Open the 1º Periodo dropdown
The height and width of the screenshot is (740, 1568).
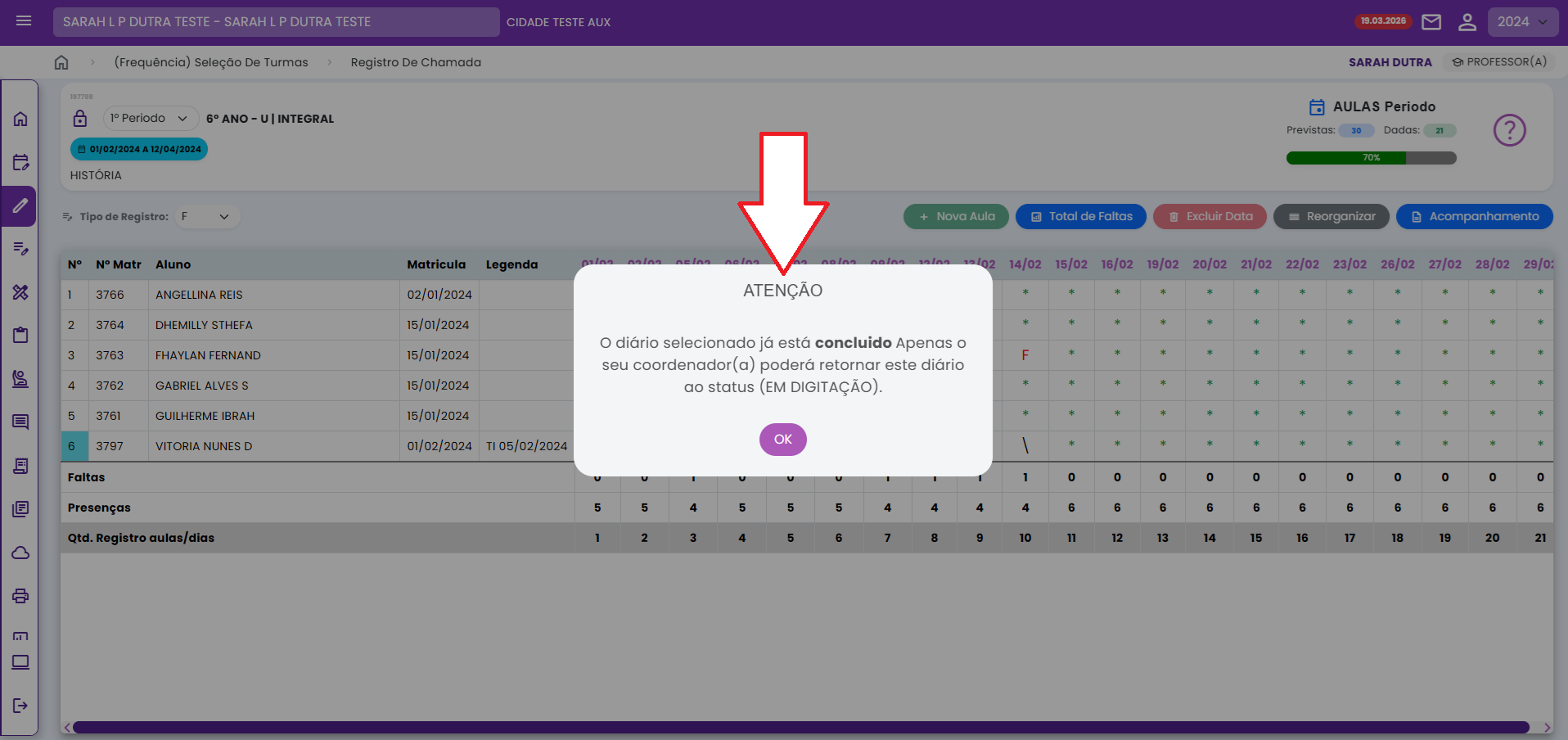pyautogui.click(x=150, y=119)
